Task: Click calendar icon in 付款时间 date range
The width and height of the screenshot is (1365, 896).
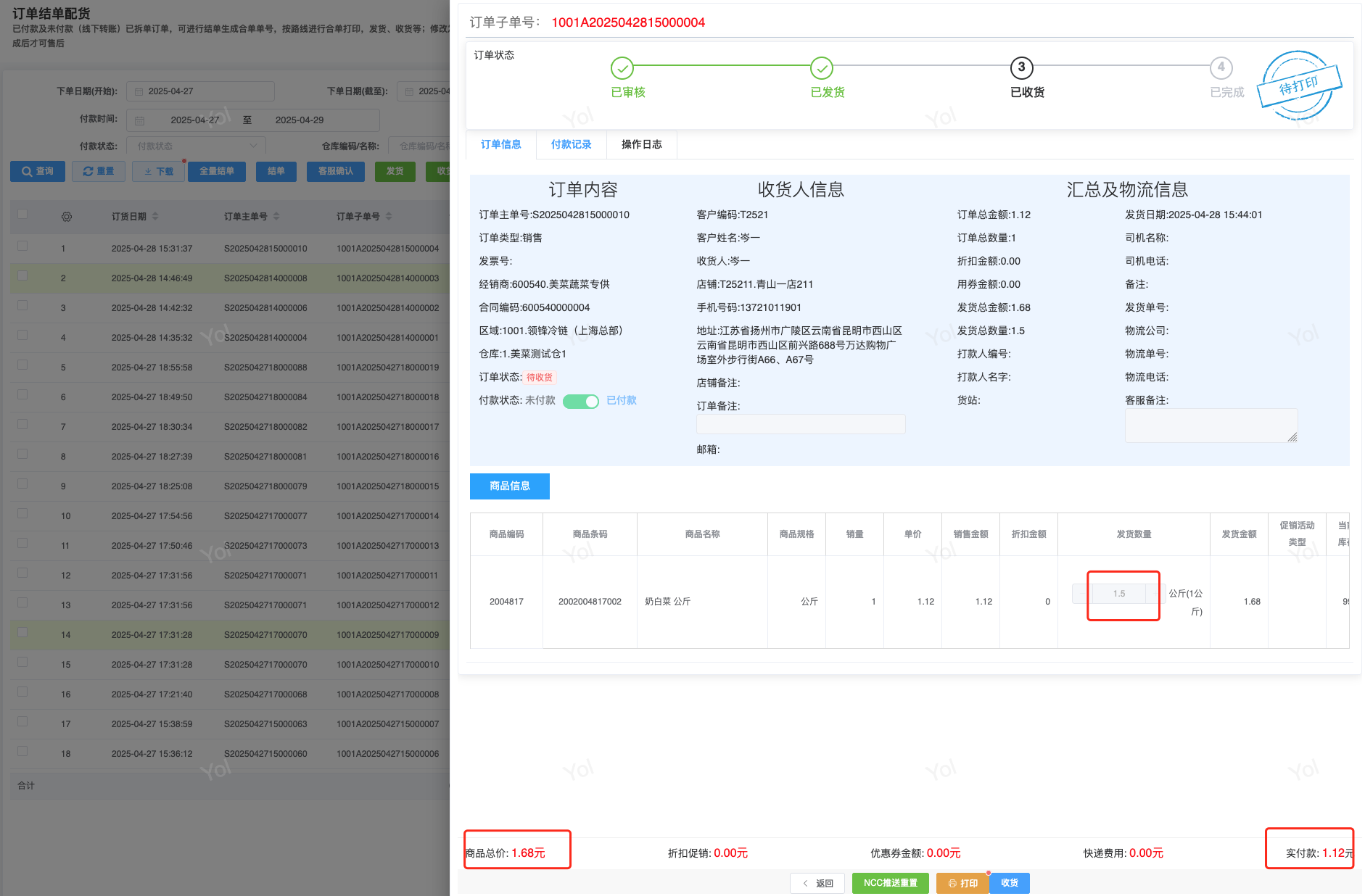Action: (140, 120)
